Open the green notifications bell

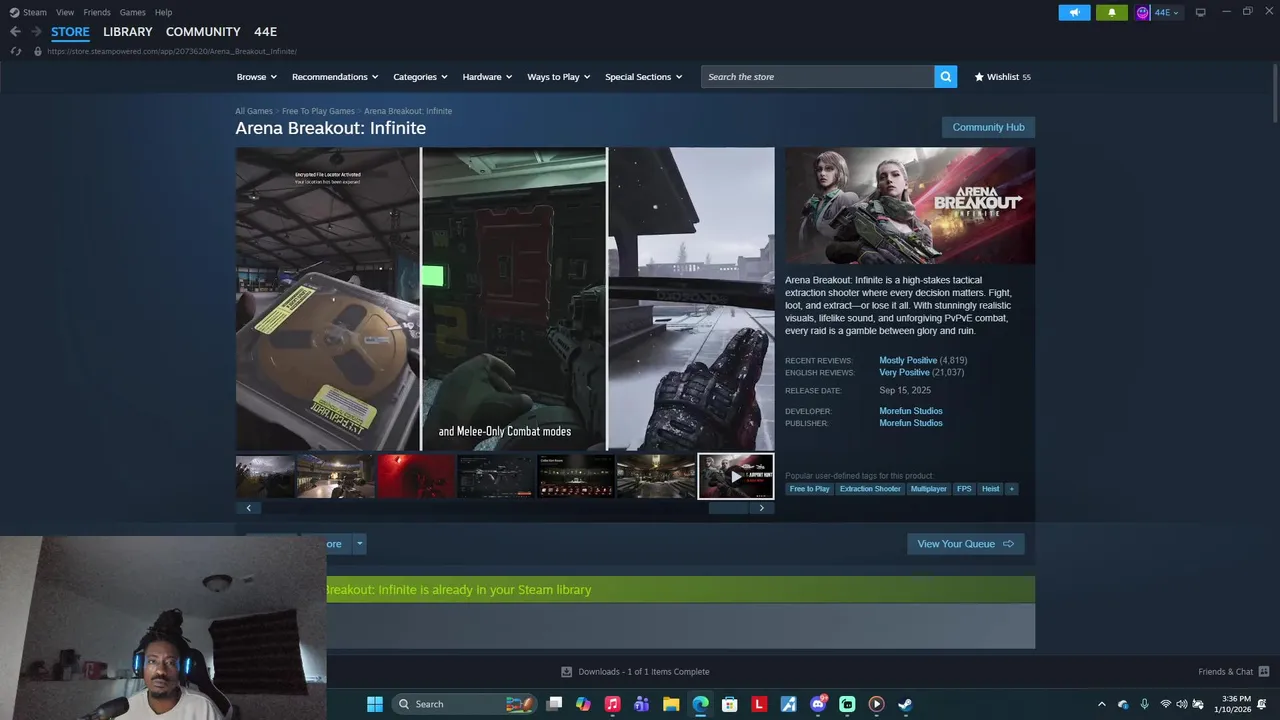point(1112,12)
